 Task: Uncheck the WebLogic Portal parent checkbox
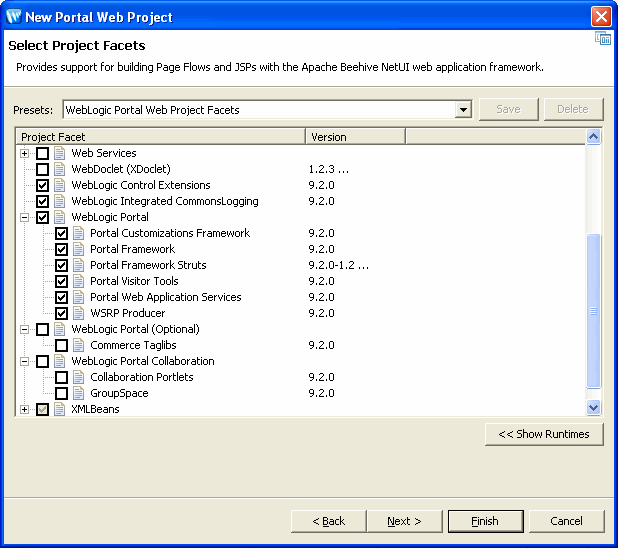[43, 218]
